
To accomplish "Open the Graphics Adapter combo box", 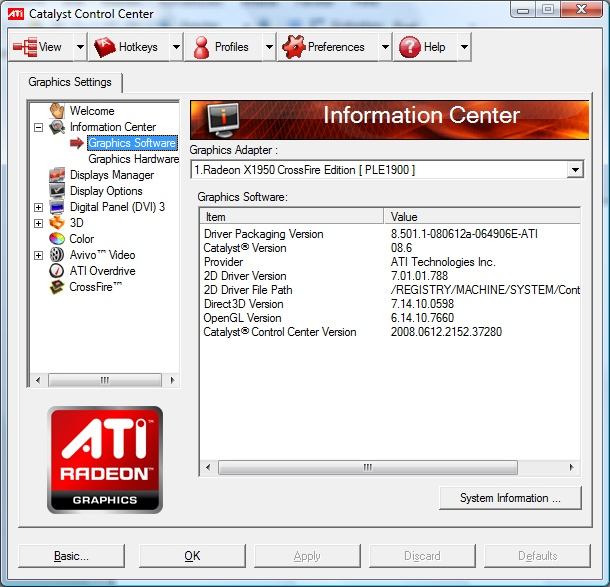I will point(387,170).
